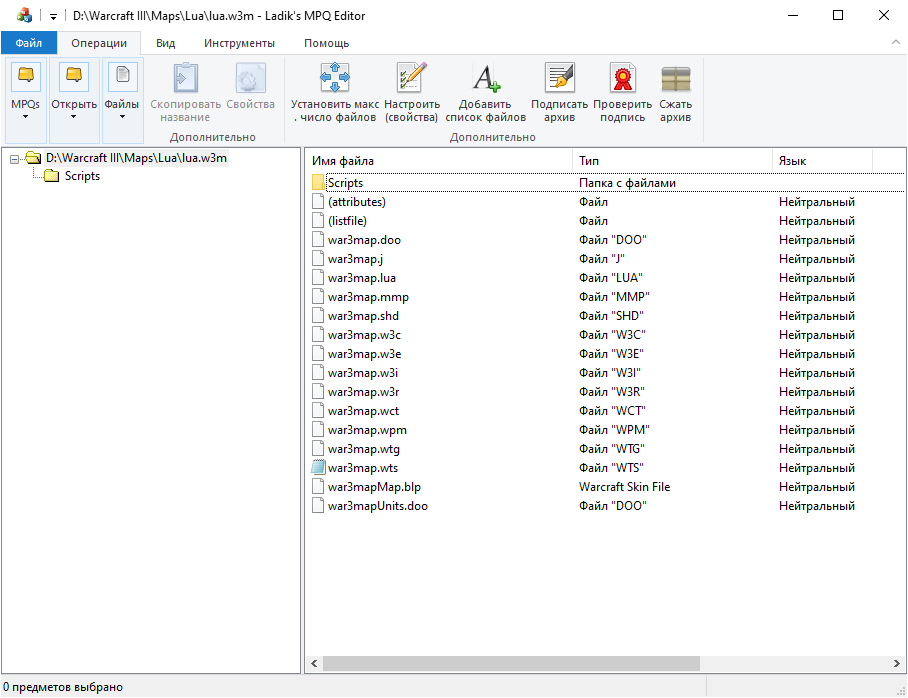908x698 pixels.
Task: Open MPQs dropdown arrow
Action: point(25,117)
